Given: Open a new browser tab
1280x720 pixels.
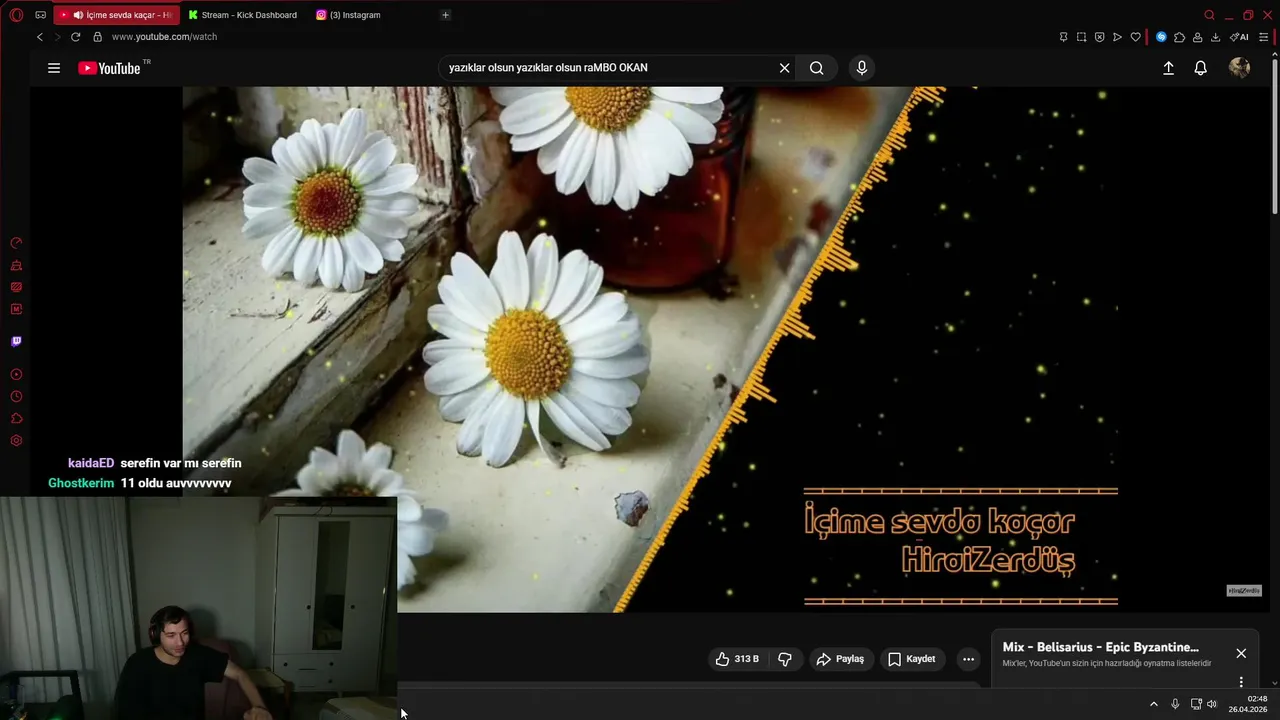Looking at the screenshot, I should 445,15.
